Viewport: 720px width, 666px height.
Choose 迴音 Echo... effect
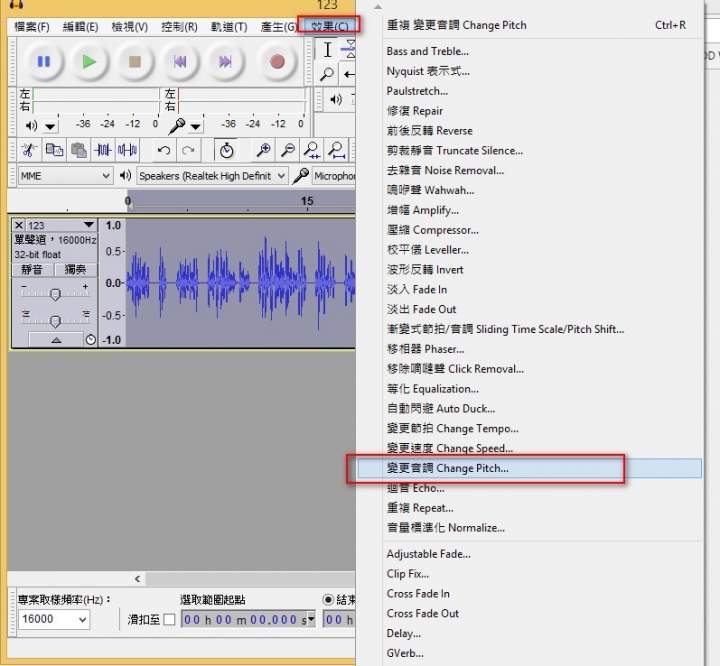point(529,488)
